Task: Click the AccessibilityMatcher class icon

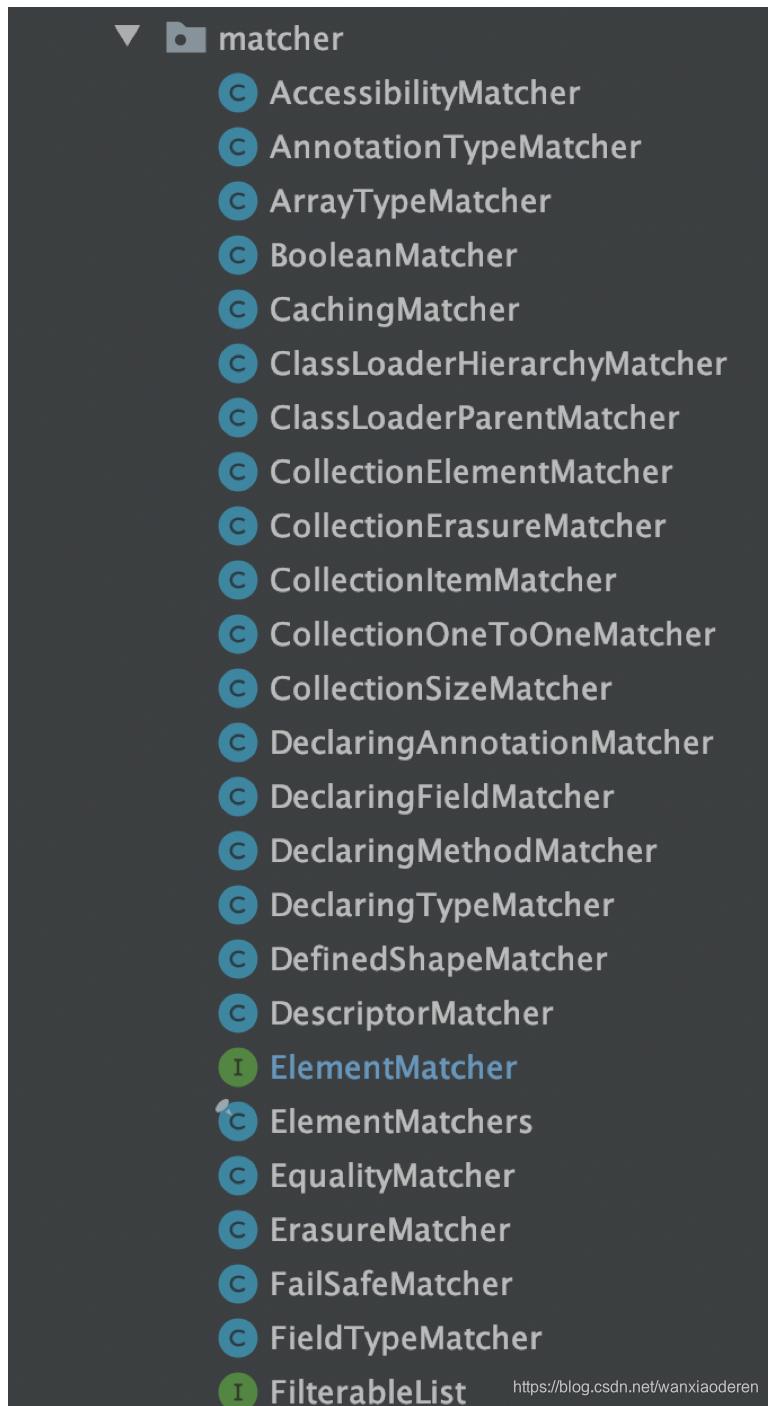Action: coord(237,94)
